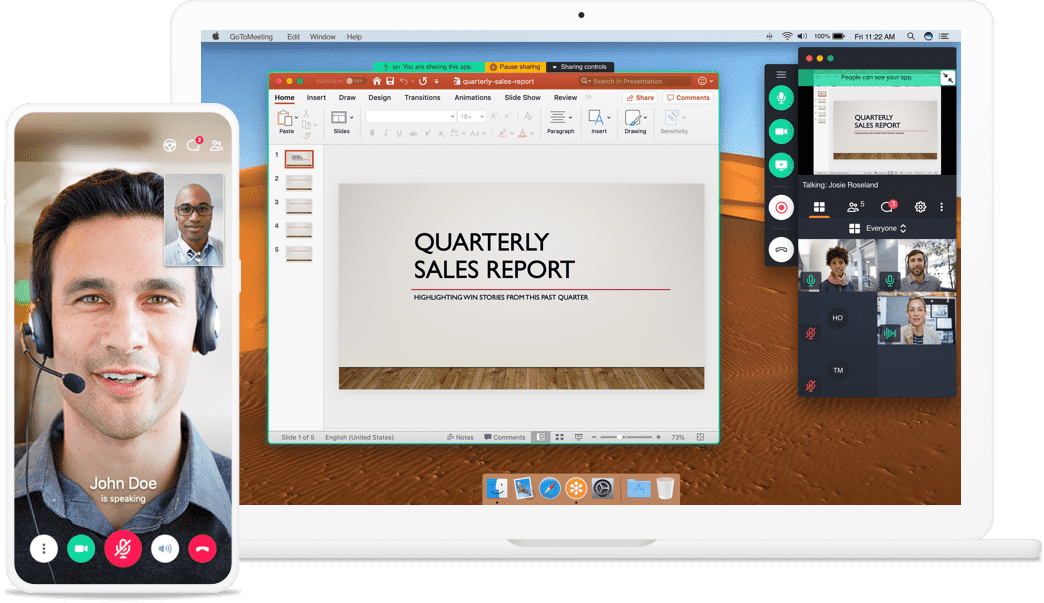Toggle the webcam in the desktop control bar

click(x=781, y=131)
